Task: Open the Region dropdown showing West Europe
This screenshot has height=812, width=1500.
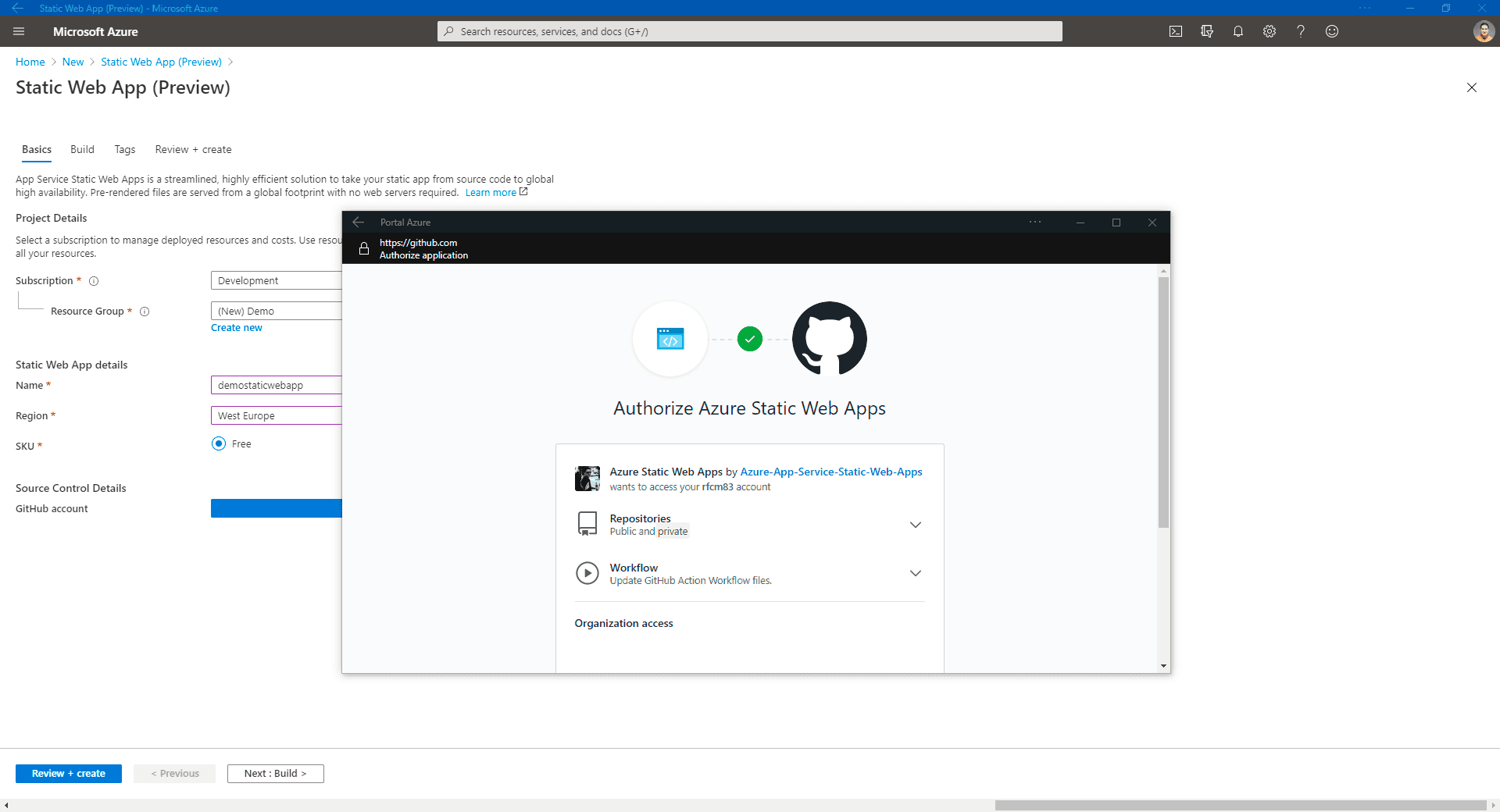Action: (277, 415)
